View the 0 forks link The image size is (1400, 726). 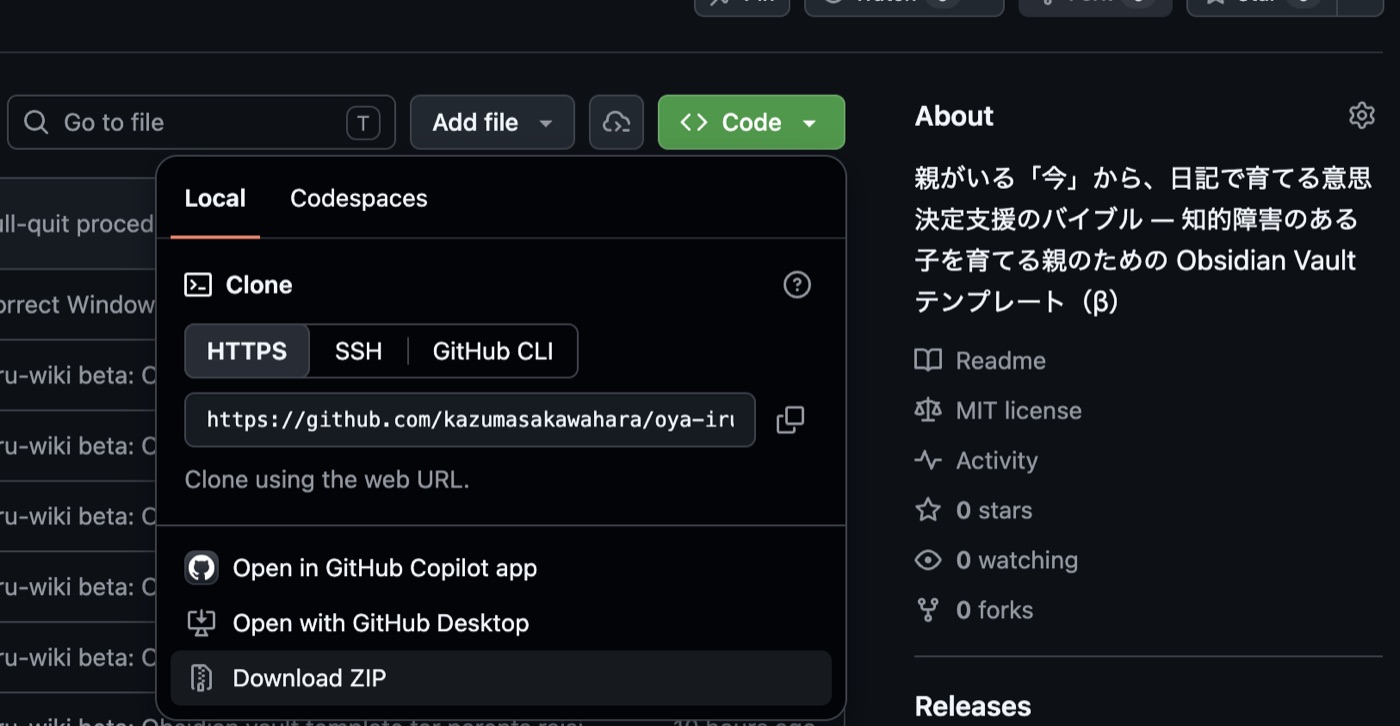(x=994, y=610)
